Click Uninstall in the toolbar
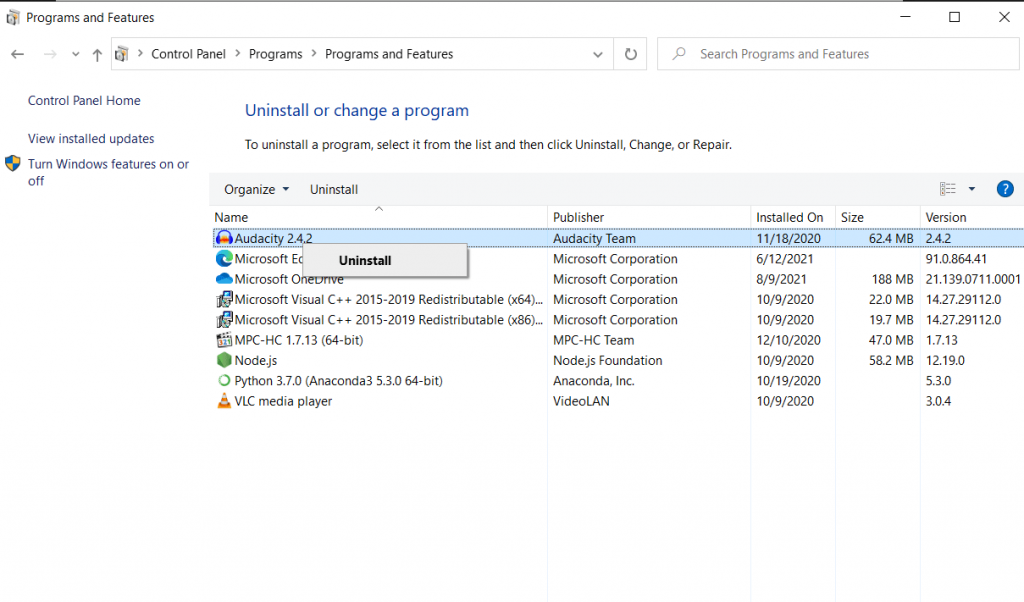The image size is (1024, 602). pos(334,189)
